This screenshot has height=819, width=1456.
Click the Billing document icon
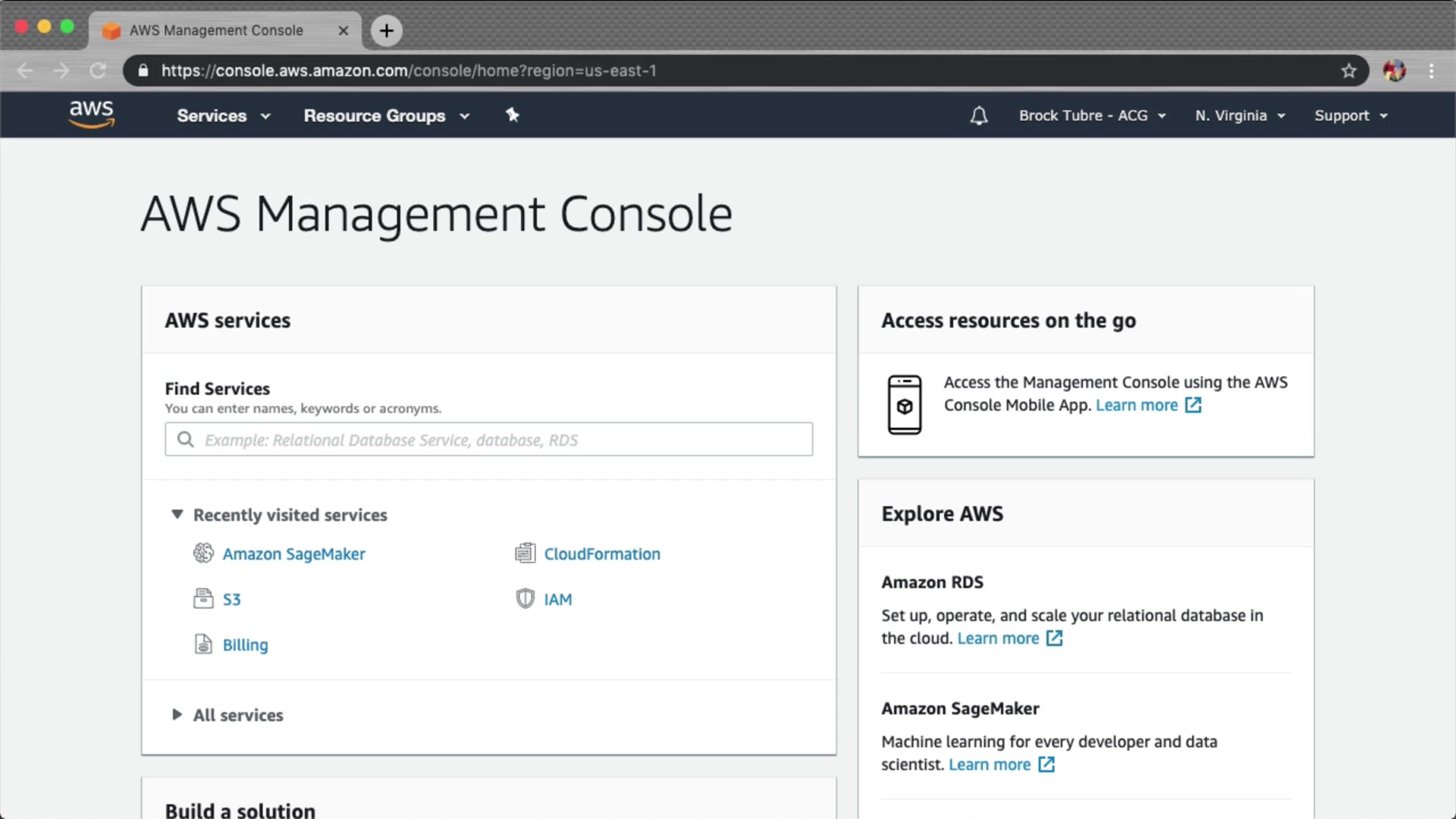[x=203, y=645]
